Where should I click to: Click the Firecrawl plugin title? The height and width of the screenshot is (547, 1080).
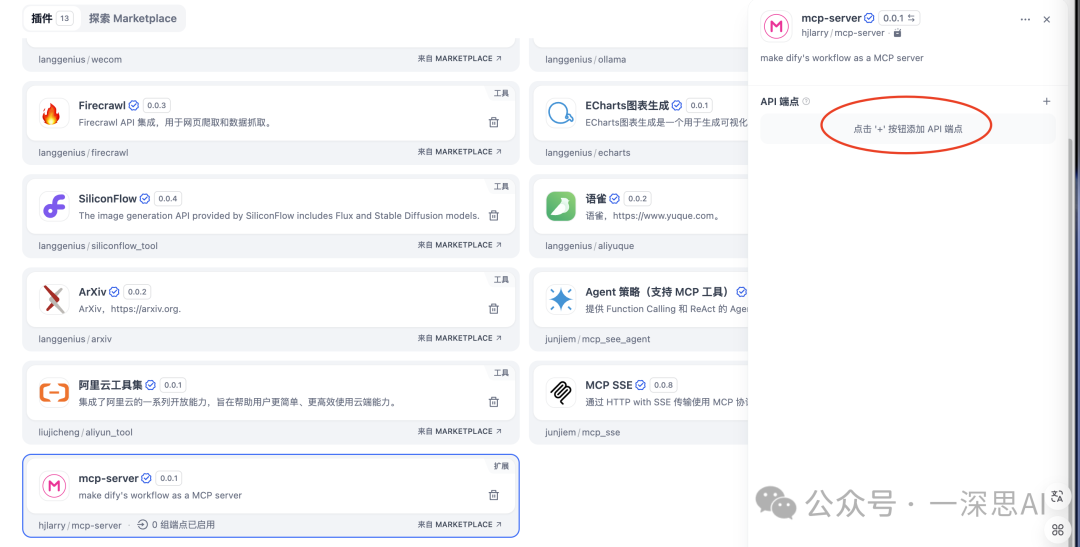coord(102,105)
